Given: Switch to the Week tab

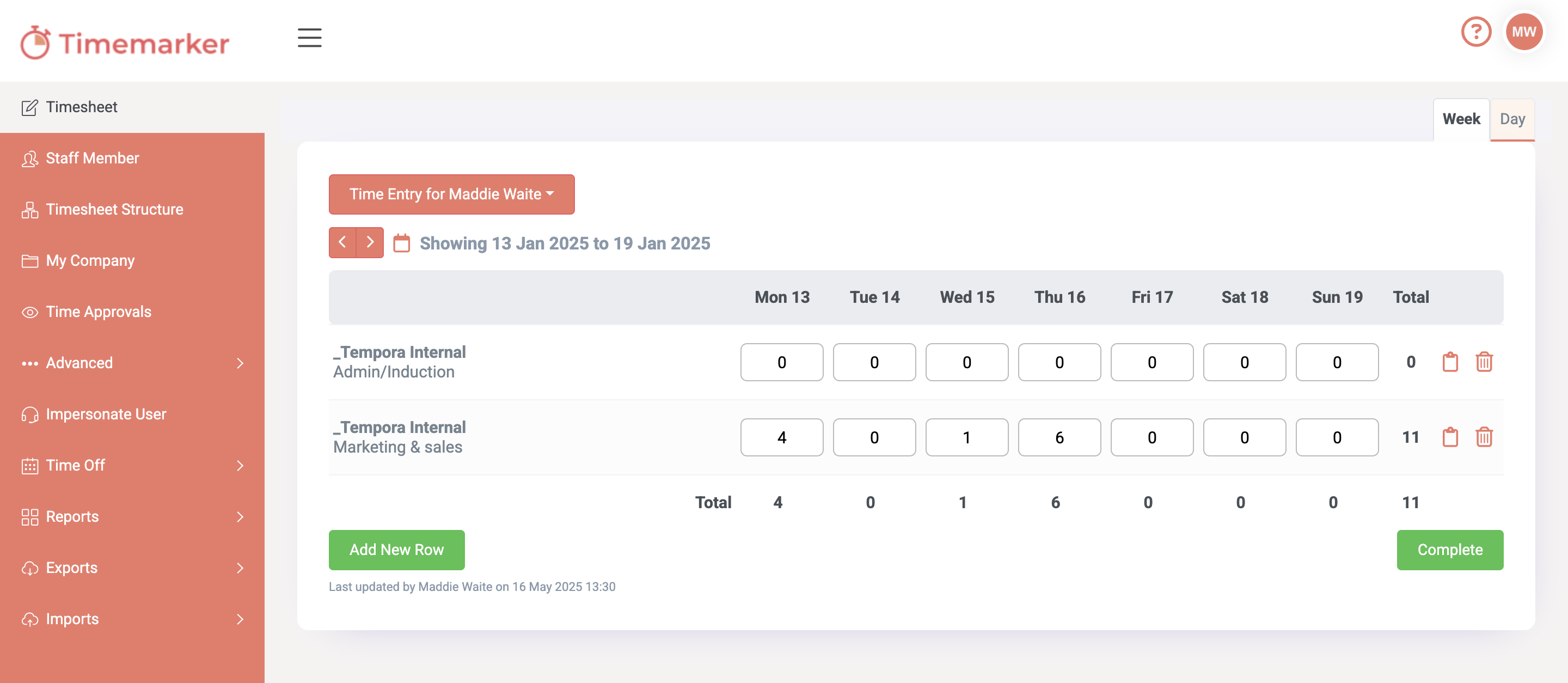Looking at the screenshot, I should [x=1461, y=119].
